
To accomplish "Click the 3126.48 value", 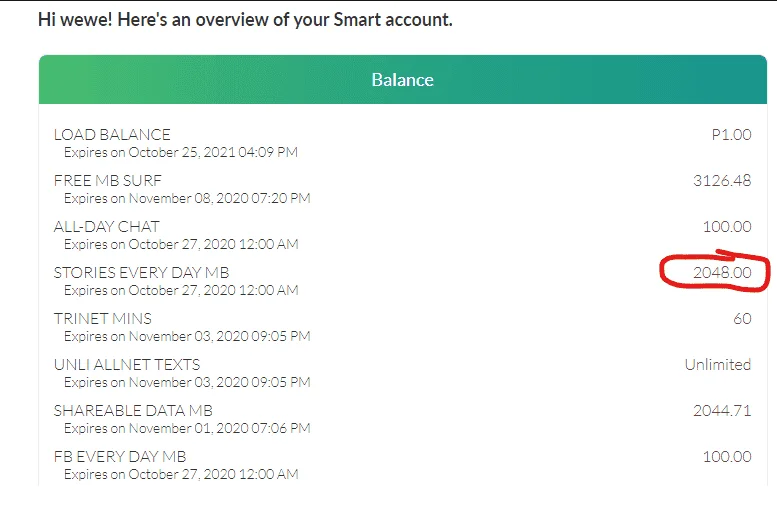I will tap(722, 181).
